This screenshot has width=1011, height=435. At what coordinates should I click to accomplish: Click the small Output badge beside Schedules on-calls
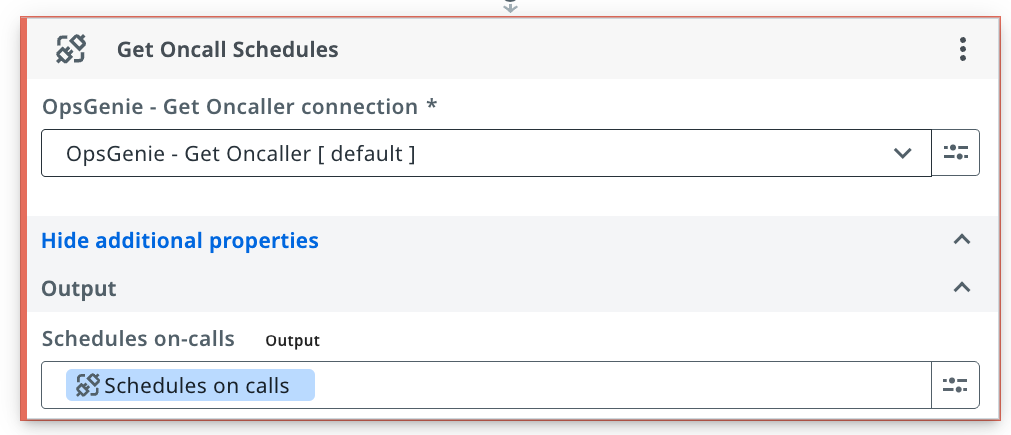click(293, 340)
